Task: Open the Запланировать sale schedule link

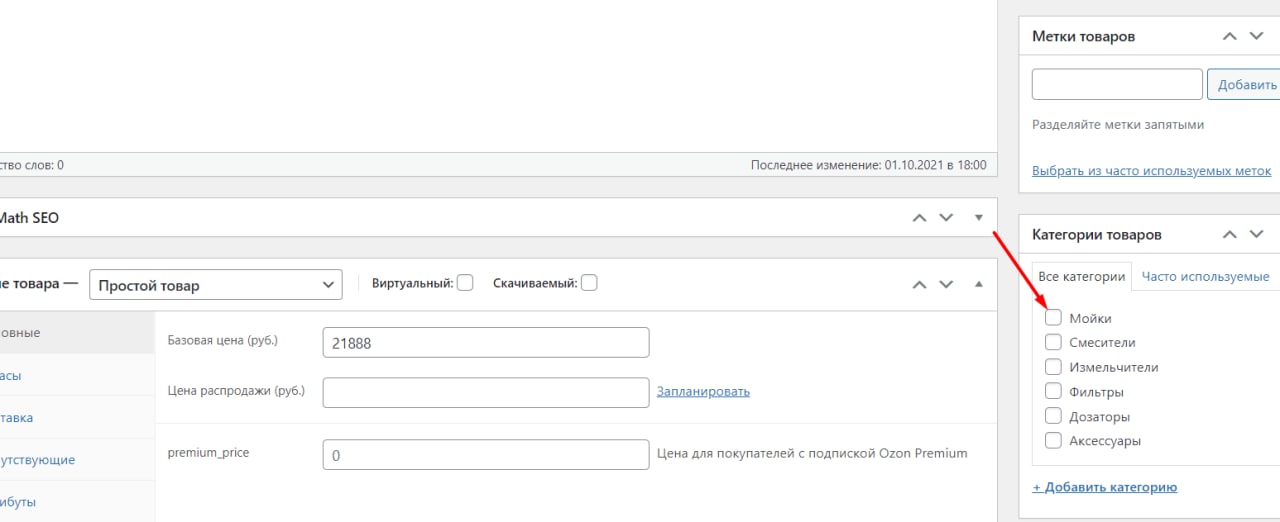Action: (703, 392)
